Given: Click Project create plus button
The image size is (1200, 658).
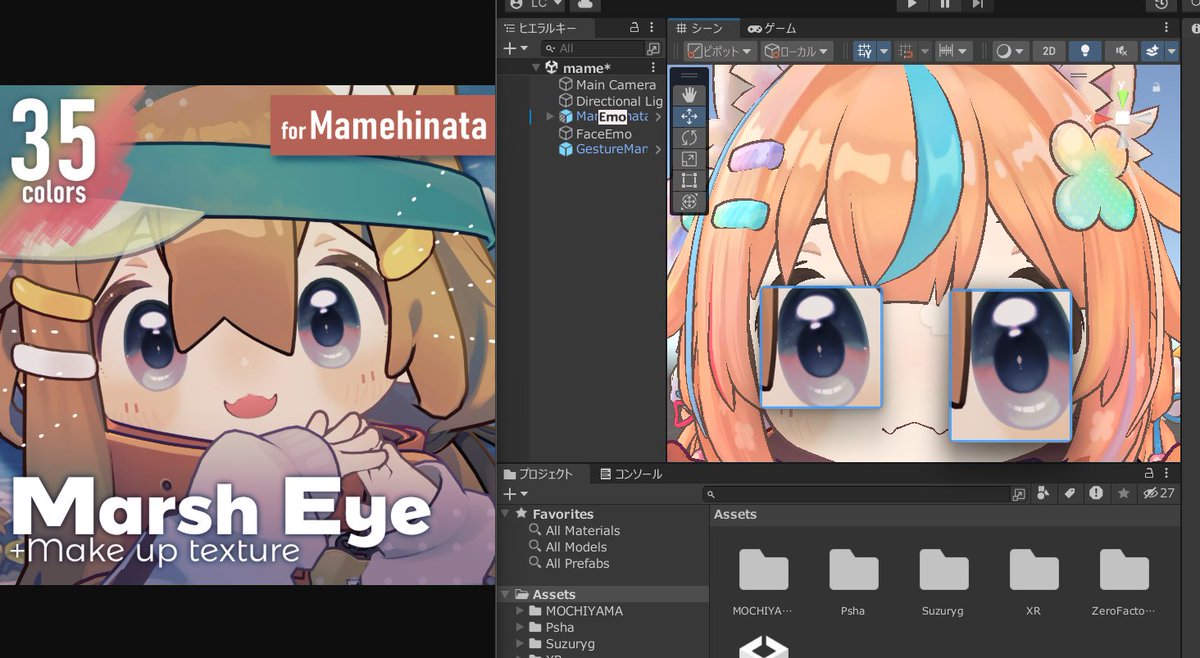Looking at the screenshot, I should [515, 494].
